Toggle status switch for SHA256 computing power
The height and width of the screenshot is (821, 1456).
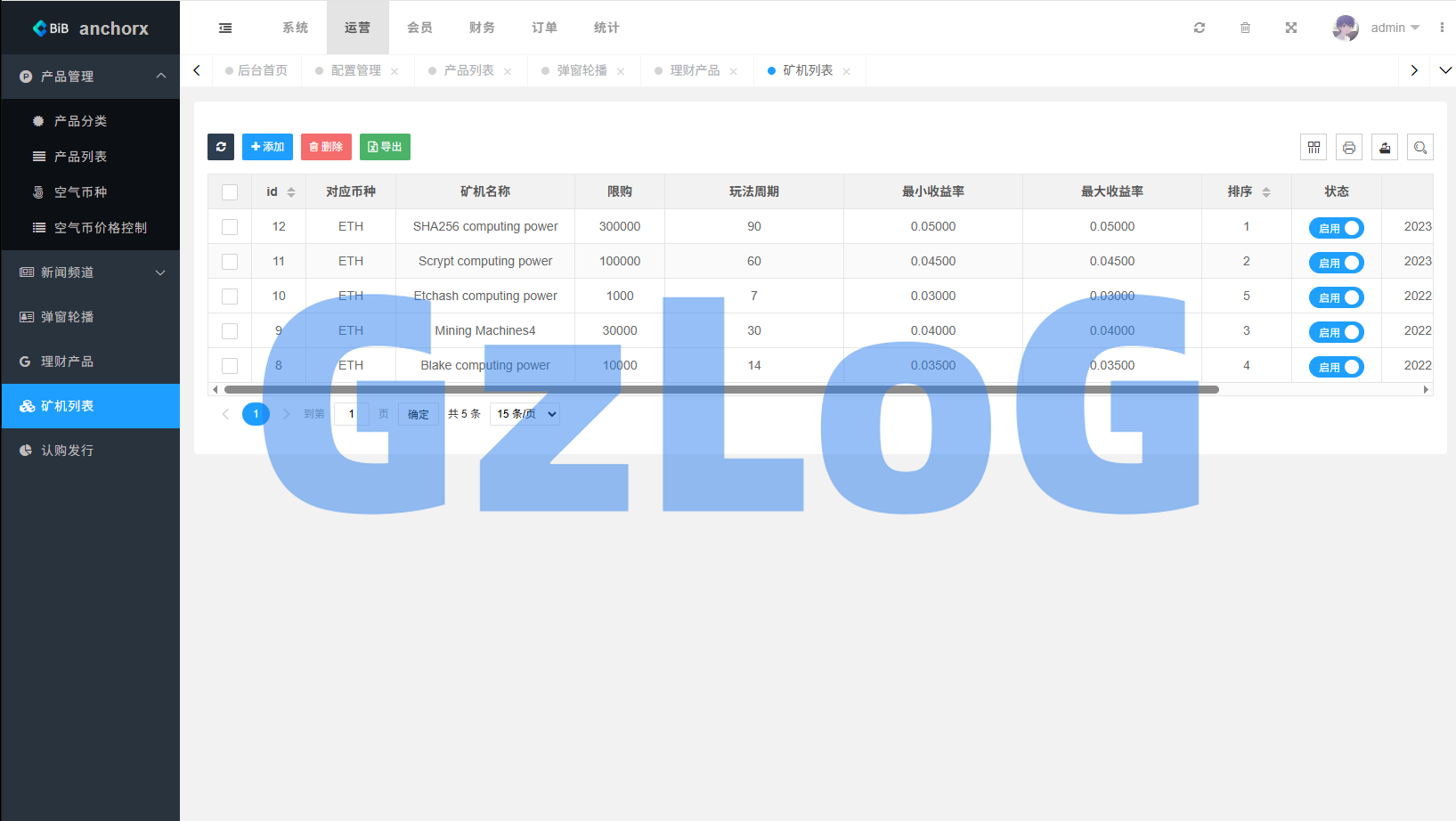click(x=1336, y=228)
